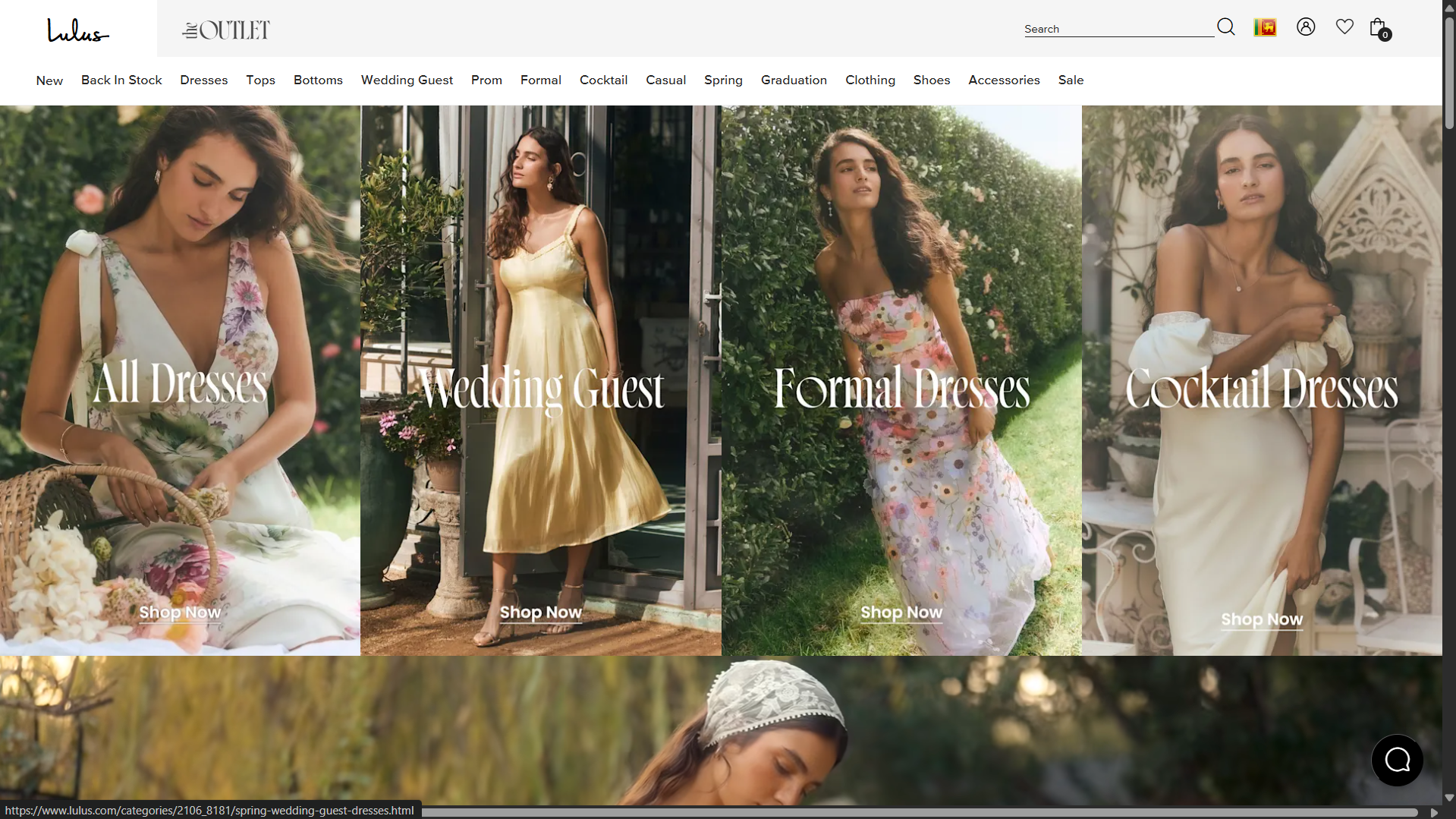Open the Back In Stock menu
This screenshot has height=819, width=1456.
coord(121,80)
